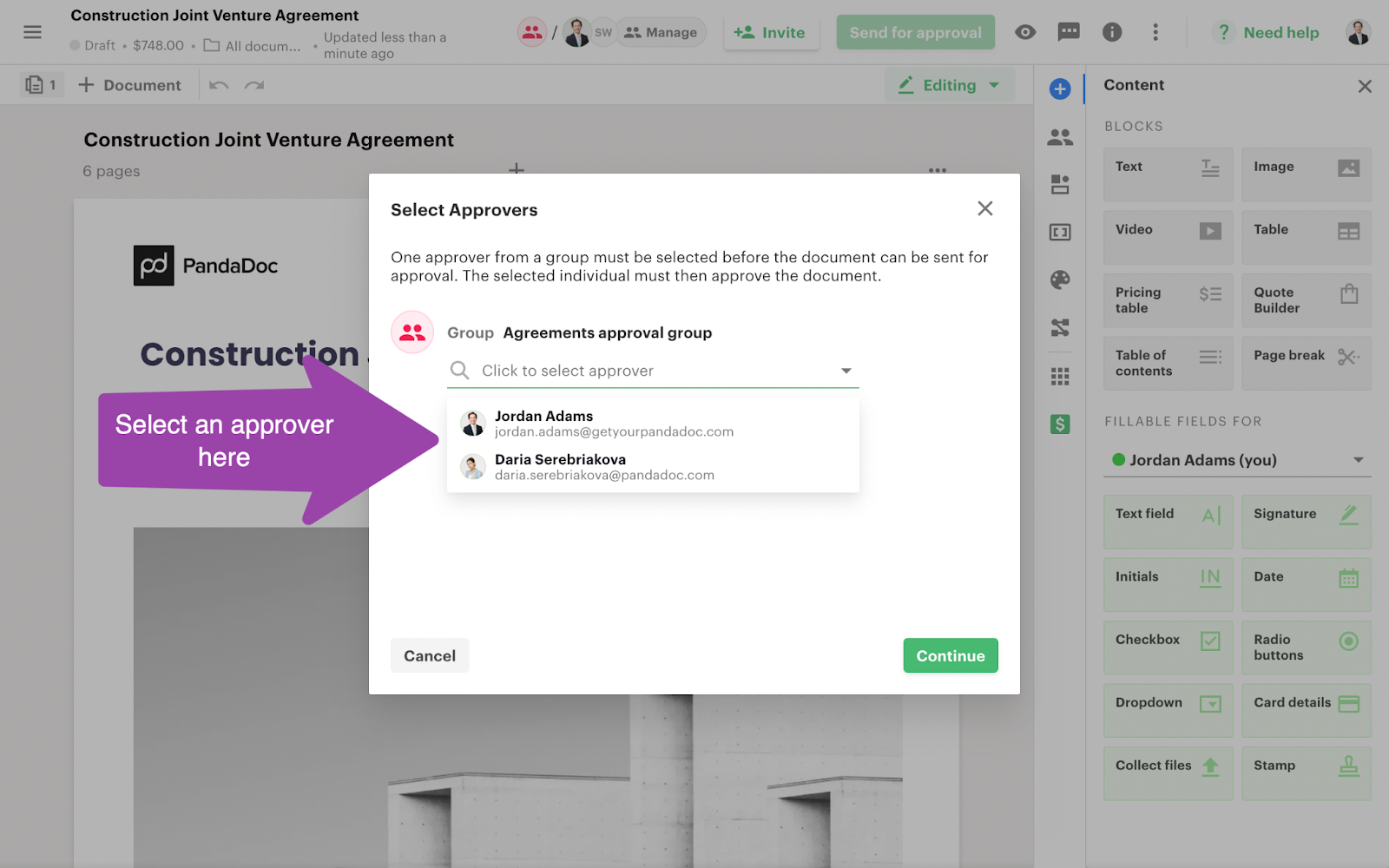Viewport: 1389px width, 868px height.
Task: Select Jordan Adams as approver
Action: (653, 424)
